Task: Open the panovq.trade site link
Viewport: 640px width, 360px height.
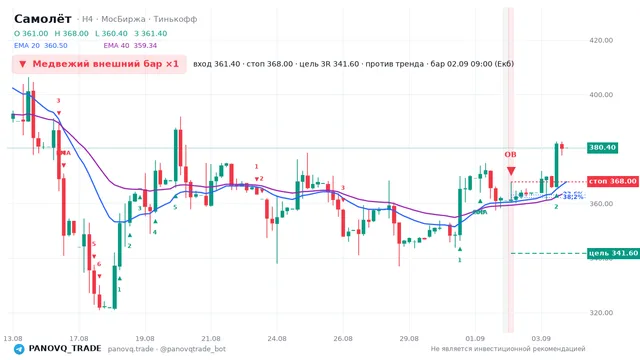Action: [131, 349]
